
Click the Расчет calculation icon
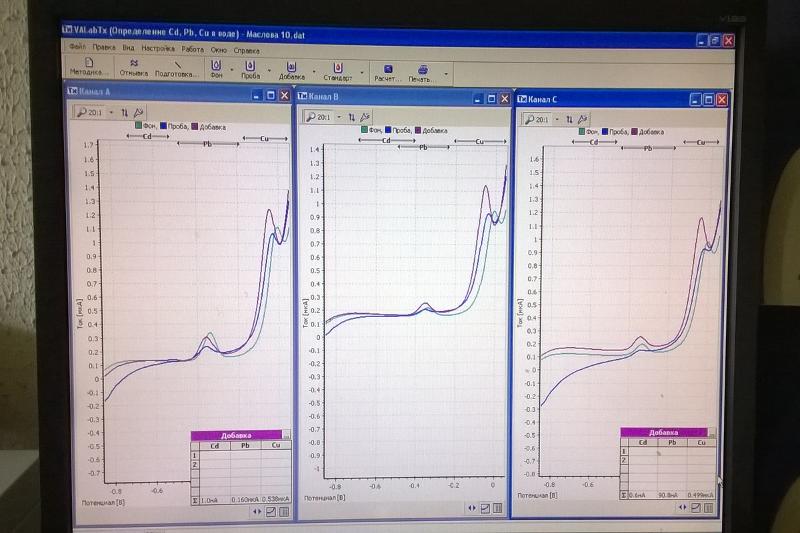387,70
